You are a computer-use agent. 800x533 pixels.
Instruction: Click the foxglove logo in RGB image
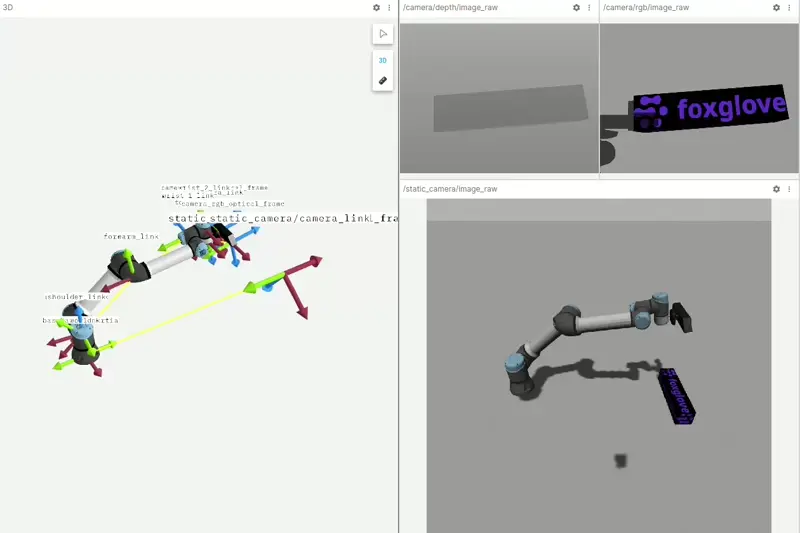716,109
